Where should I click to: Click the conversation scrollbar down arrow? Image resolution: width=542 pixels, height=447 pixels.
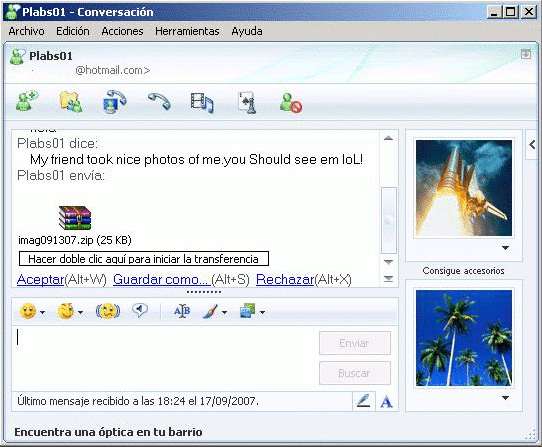(x=389, y=262)
